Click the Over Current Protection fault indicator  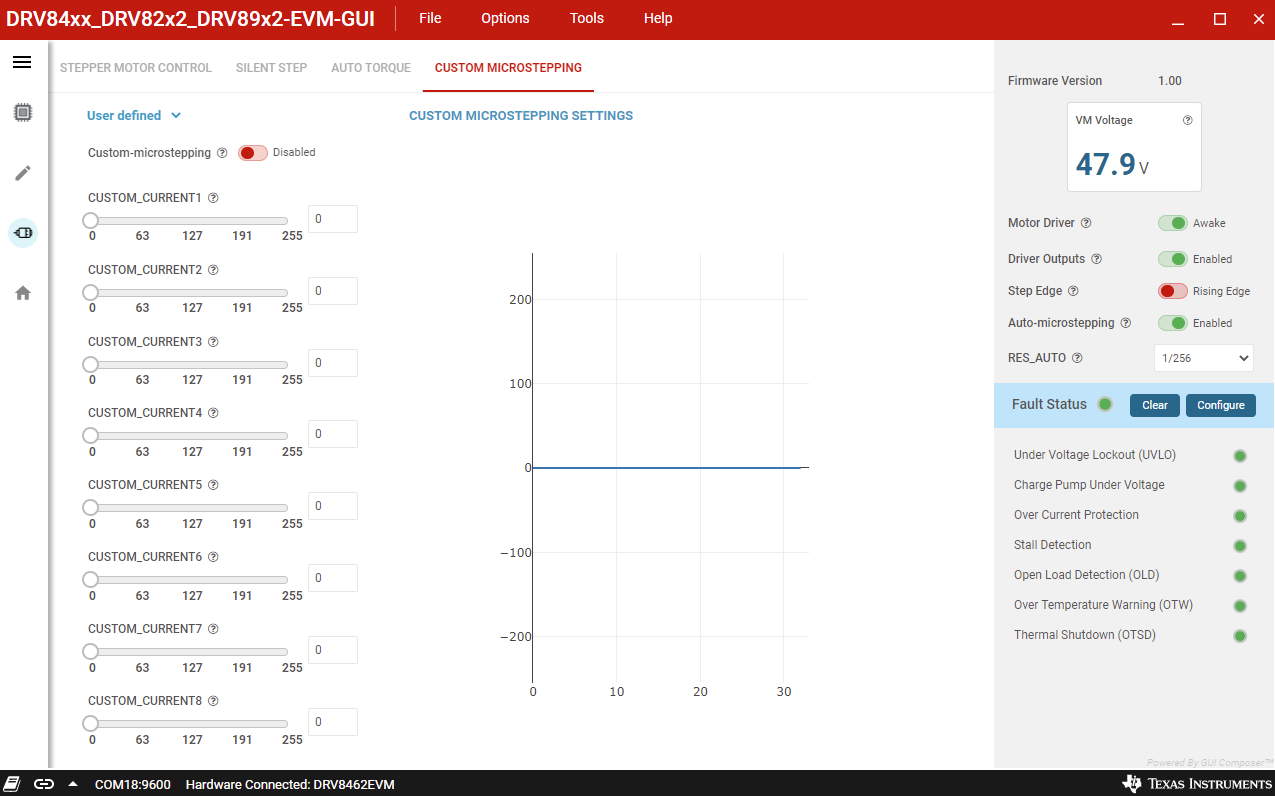[x=1240, y=516]
